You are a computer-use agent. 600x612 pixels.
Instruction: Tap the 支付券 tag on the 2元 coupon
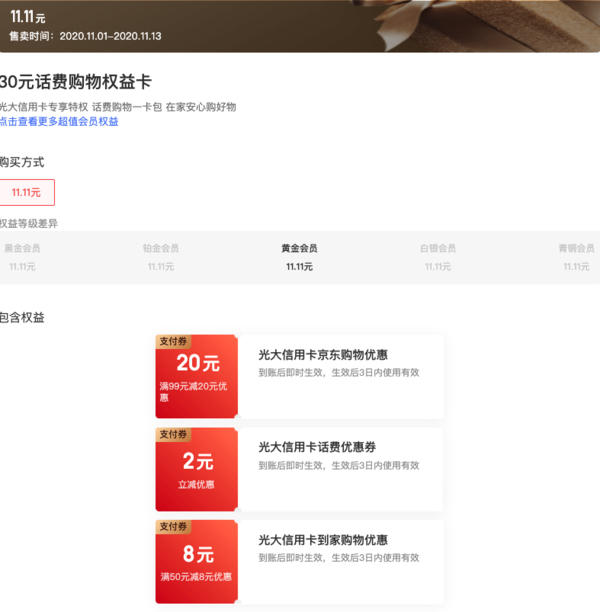(173, 434)
